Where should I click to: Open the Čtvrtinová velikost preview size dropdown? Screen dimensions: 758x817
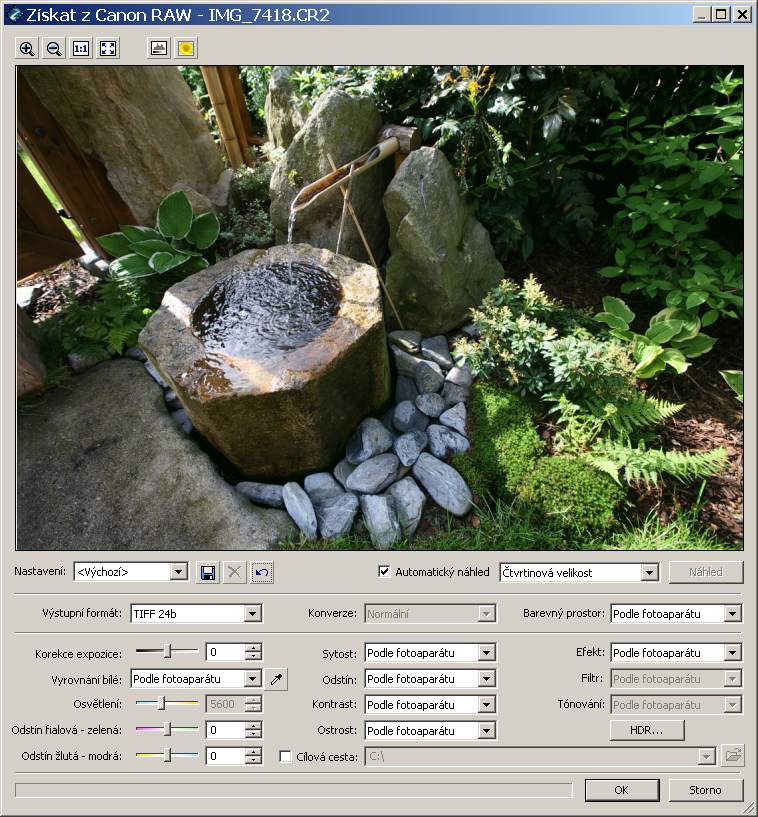[x=649, y=573]
